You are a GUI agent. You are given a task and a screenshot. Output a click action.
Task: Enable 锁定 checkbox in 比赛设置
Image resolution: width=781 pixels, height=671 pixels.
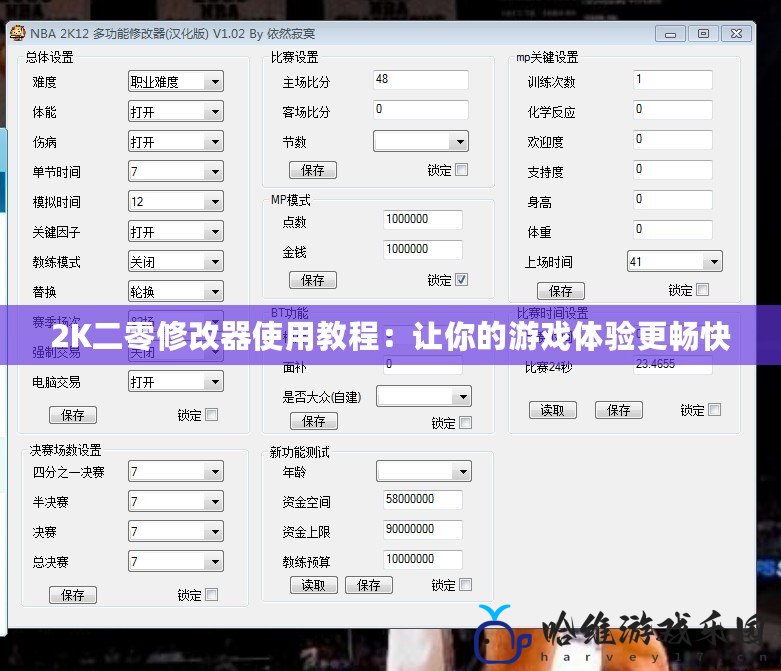pos(462,170)
